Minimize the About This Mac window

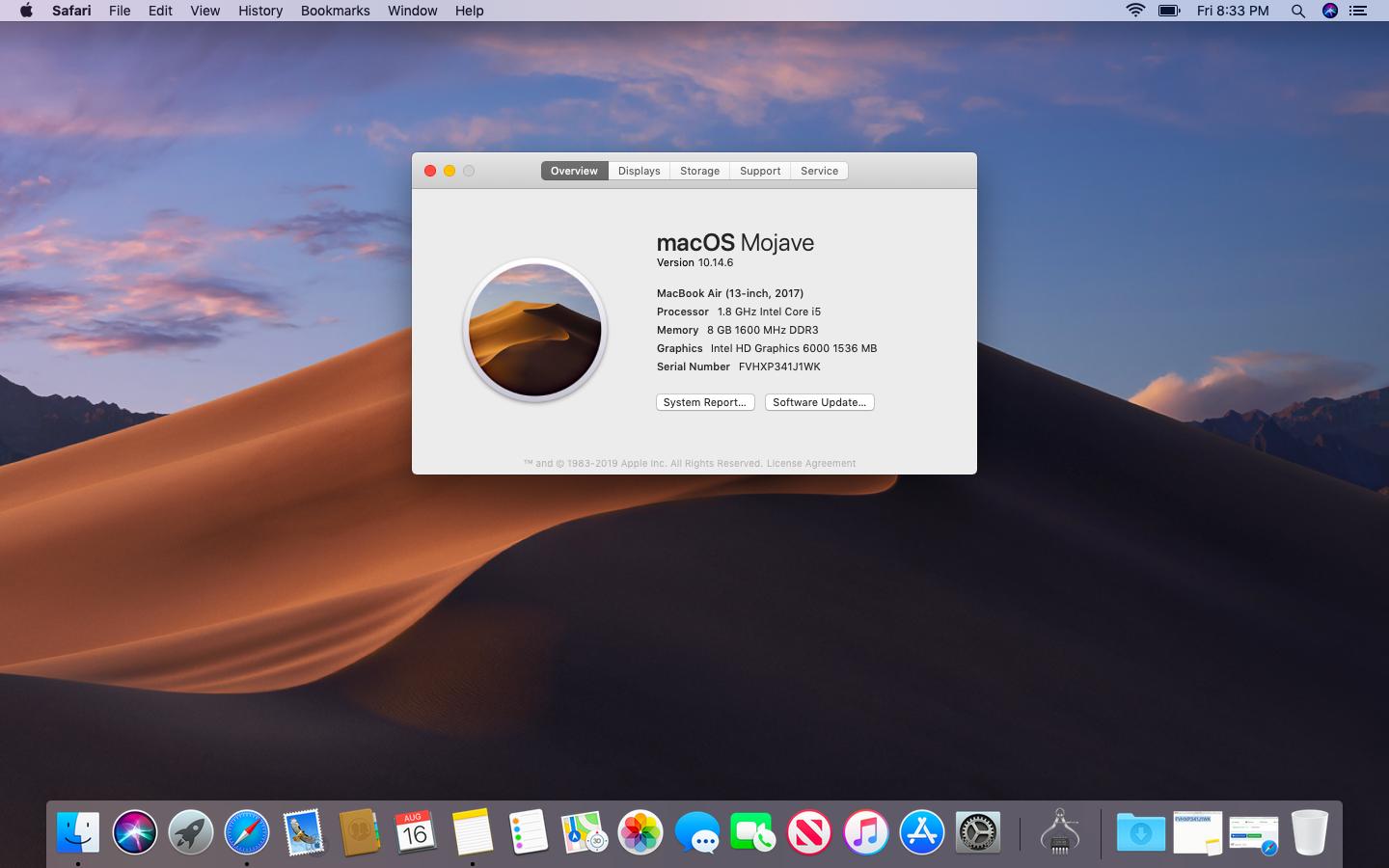click(449, 171)
